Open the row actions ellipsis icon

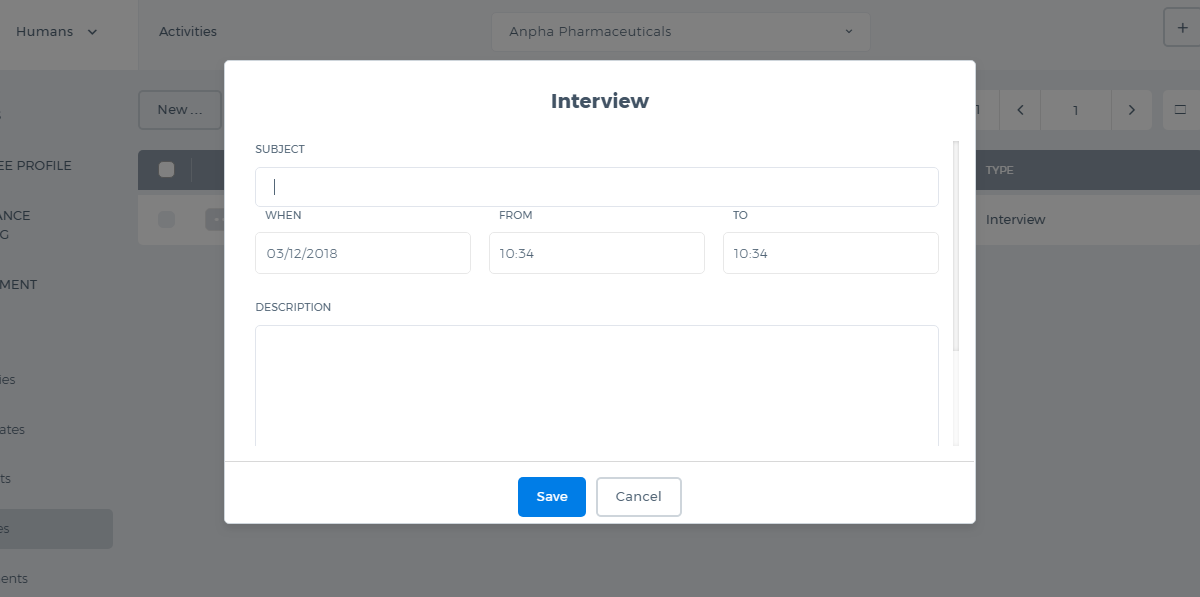[x=216, y=219]
